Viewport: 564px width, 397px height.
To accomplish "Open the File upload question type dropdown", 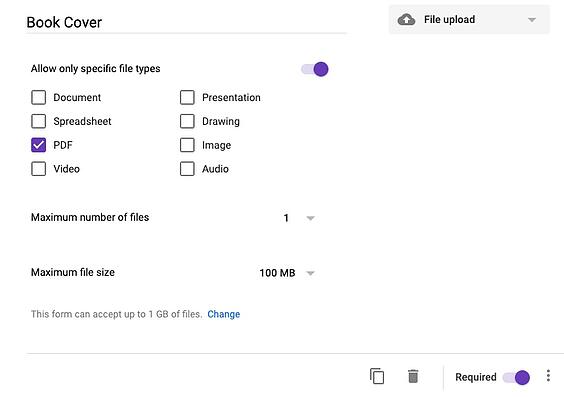I will 469,19.
